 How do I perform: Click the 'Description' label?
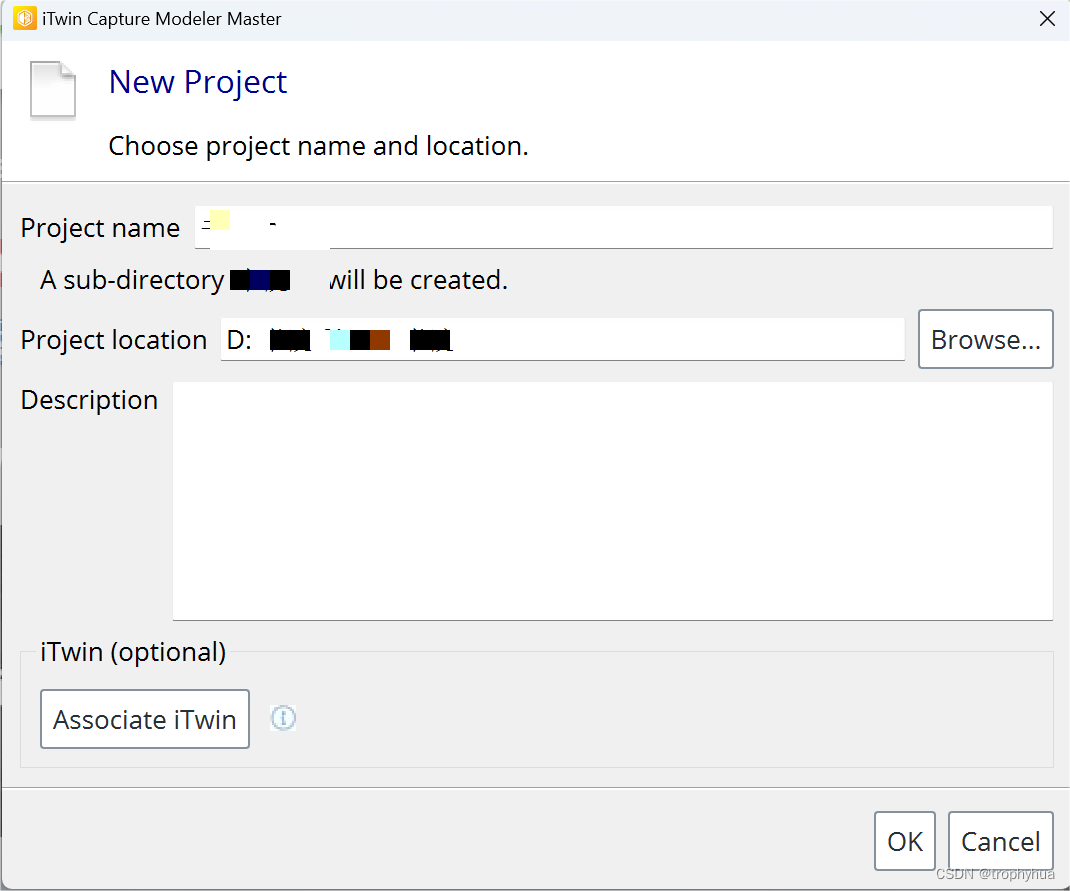click(x=89, y=400)
